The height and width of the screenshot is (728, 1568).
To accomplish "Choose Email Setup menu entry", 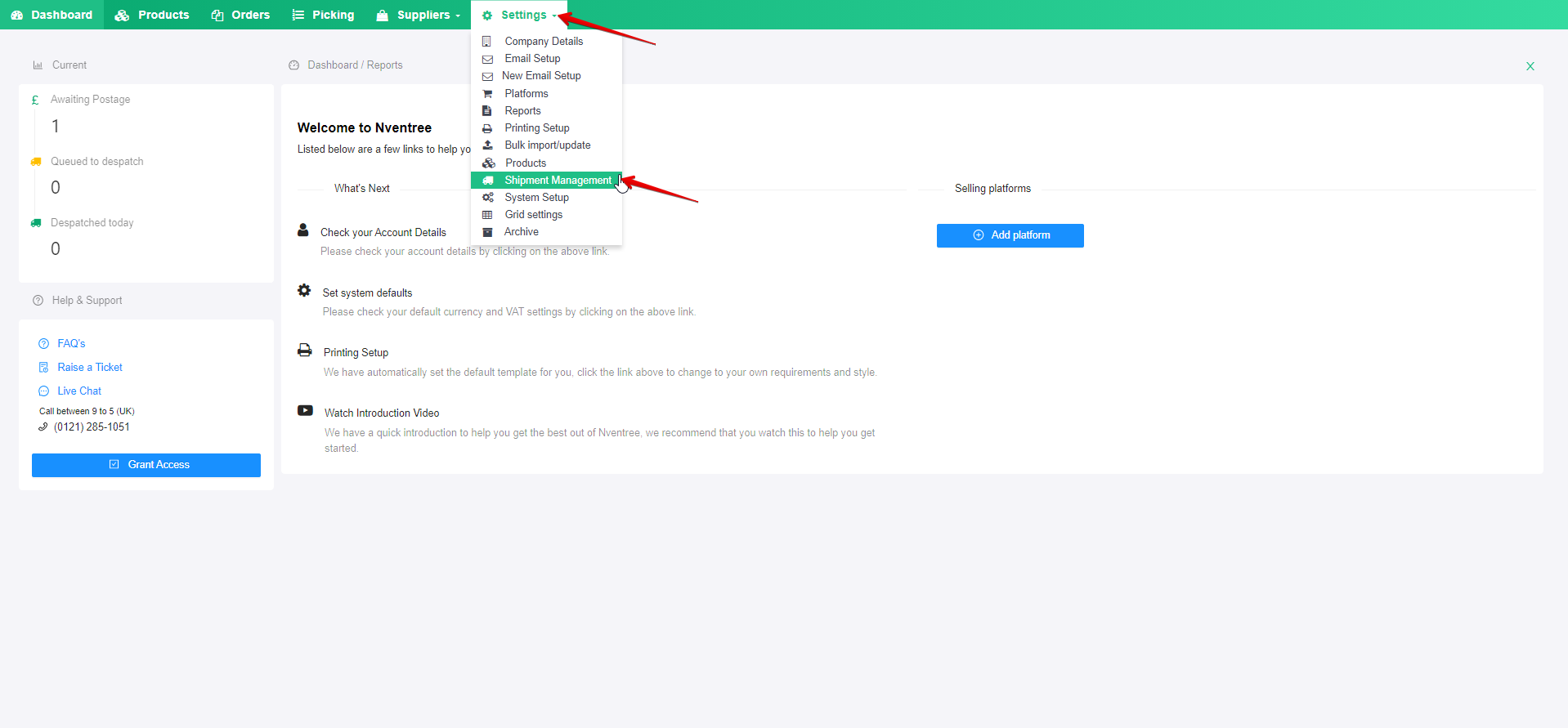I will [546, 58].
